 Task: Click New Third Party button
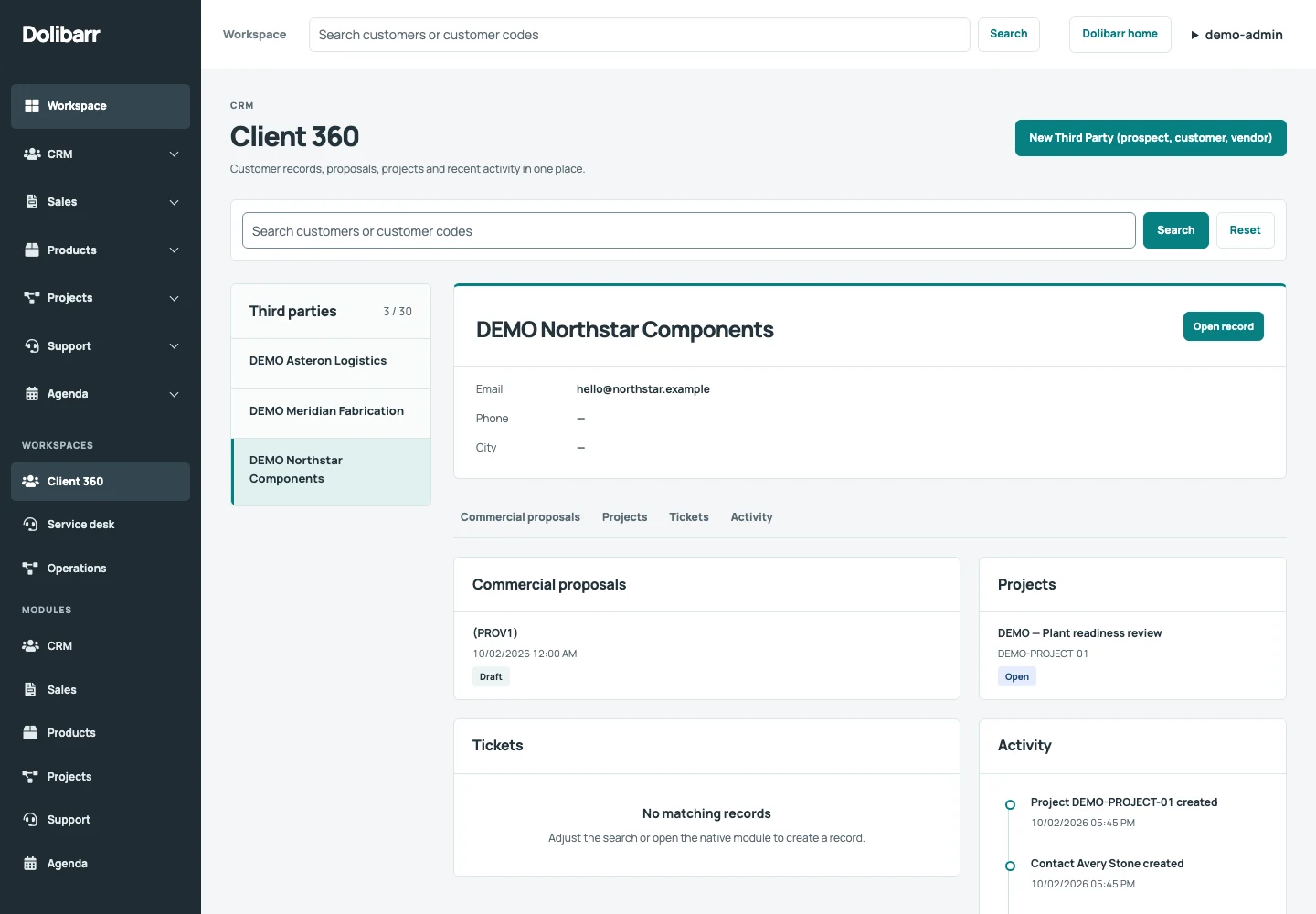coord(1151,138)
